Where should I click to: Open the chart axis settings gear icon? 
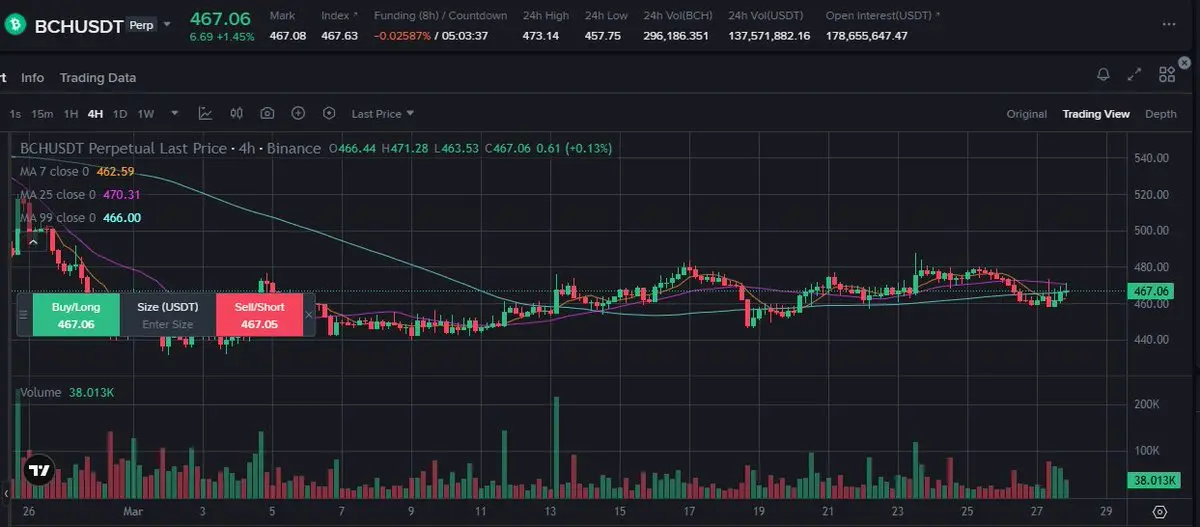[x=1160, y=512]
